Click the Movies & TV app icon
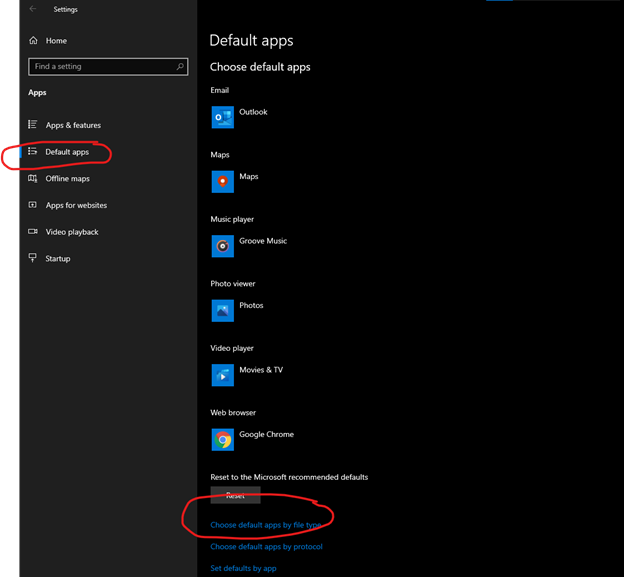The image size is (624, 577). (x=222, y=375)
